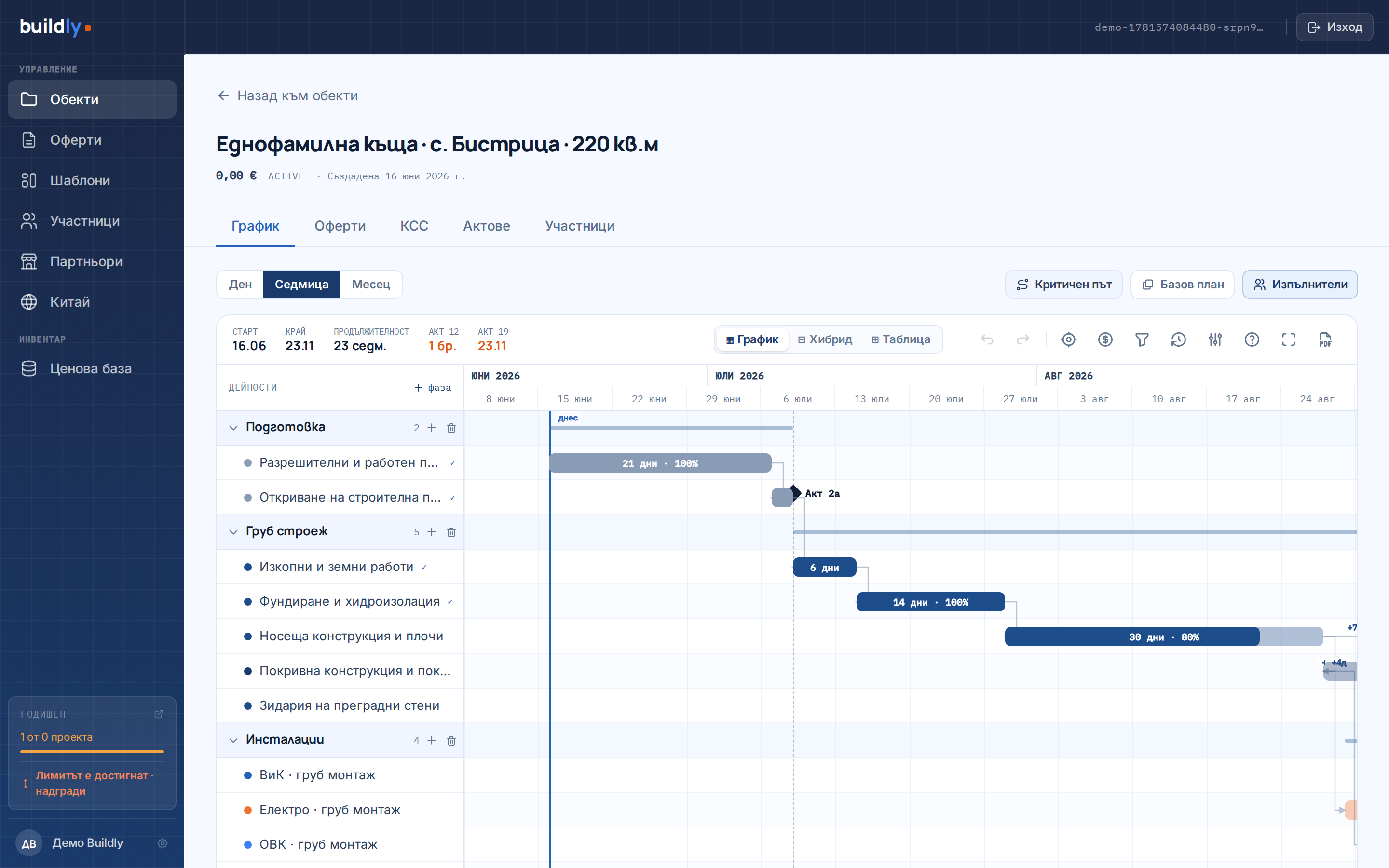The image size is (1389, 868).
Task: Open Демо Buildly user profile
Action: click(87, 843)
